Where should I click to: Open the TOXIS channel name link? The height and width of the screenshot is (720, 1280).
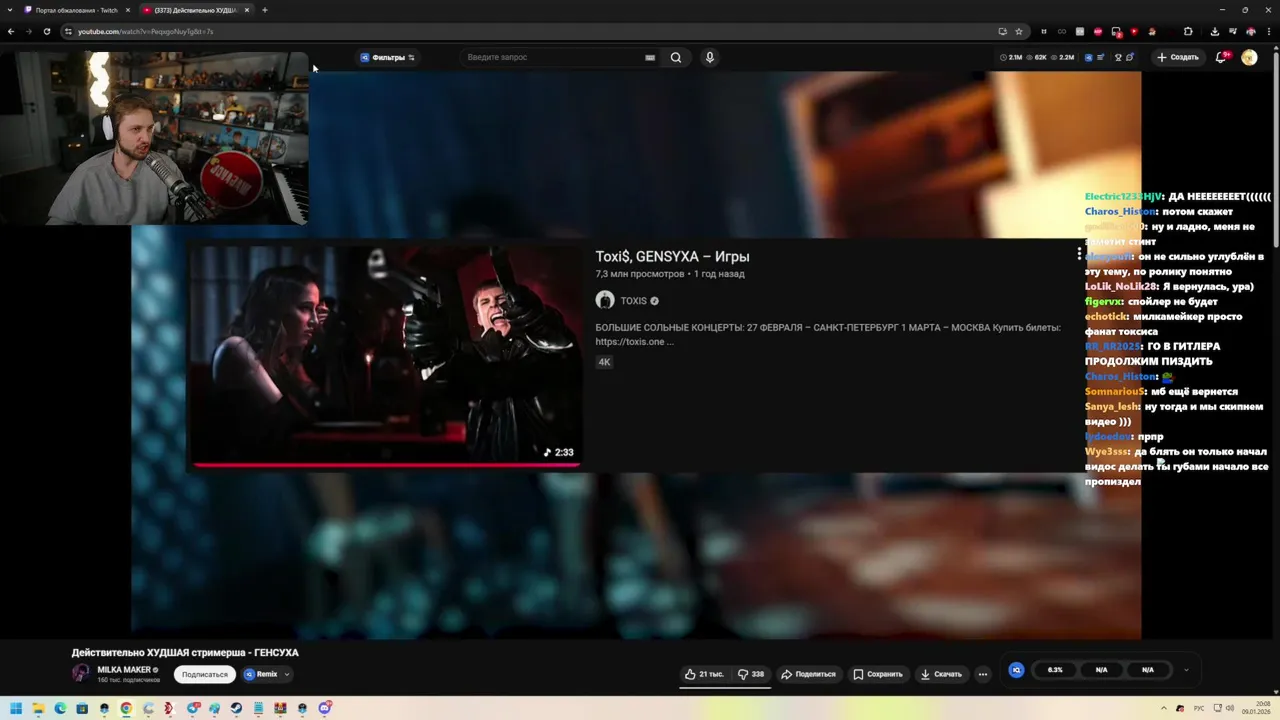[x=634, y=301]
